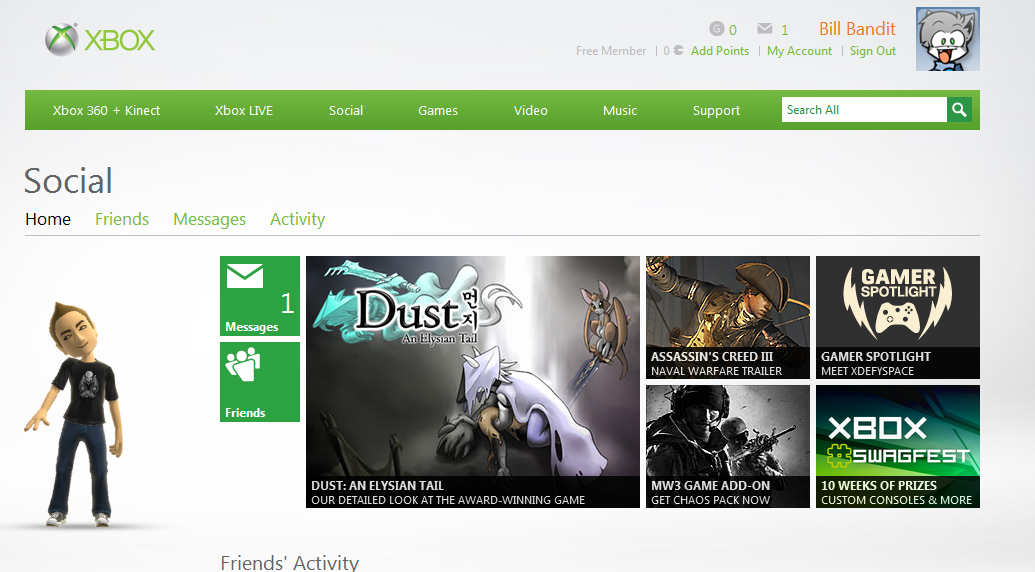Viewport: 1035px width, 572px height.
Task: Click the search magnifier button
Action: [959, 110]
